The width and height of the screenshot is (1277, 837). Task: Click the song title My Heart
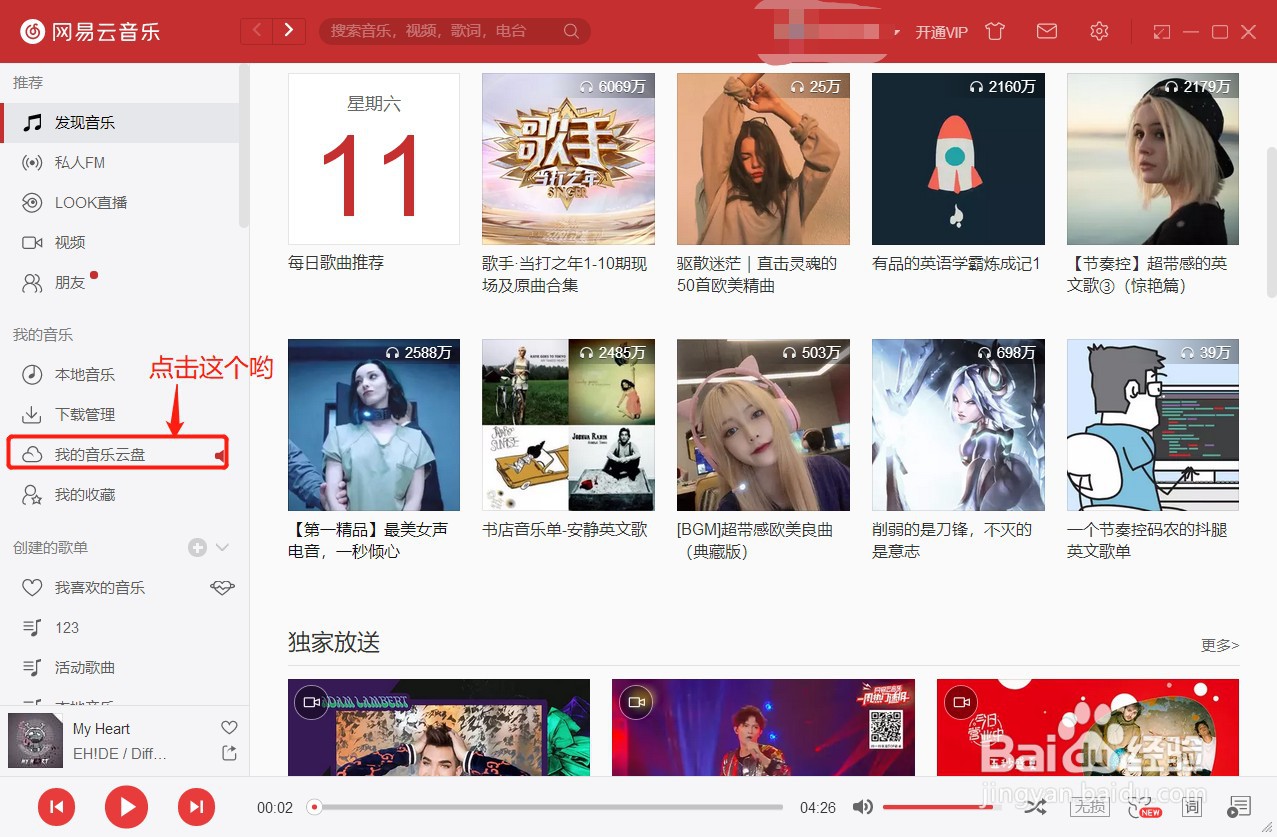click(101, 728)
